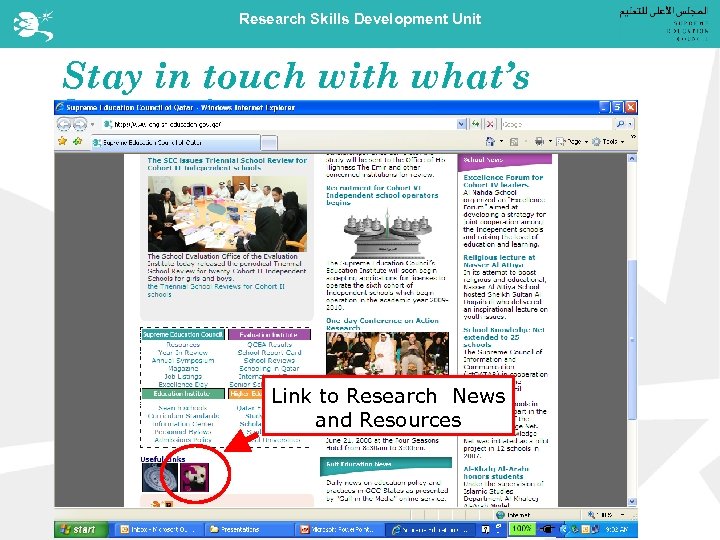Open the School Report Card link
The width and height of the screenshot is (720, 540).
pyautogui.click(x=270, y=353)
